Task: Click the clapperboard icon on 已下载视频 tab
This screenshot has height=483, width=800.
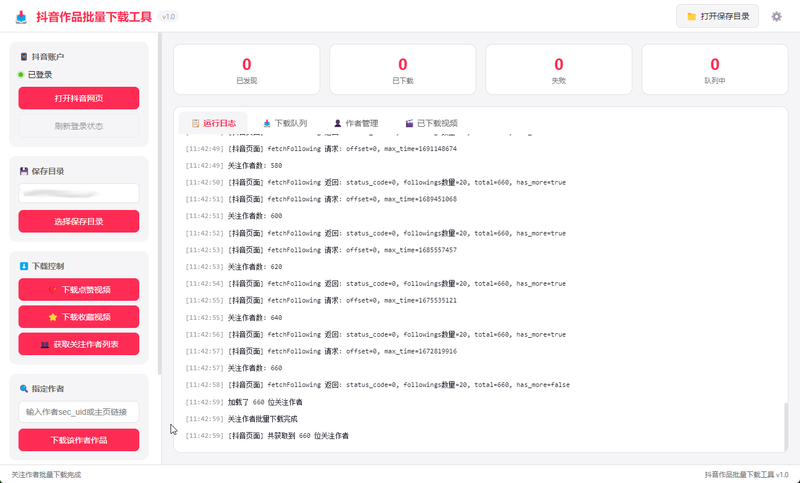Action: [409, 123]
